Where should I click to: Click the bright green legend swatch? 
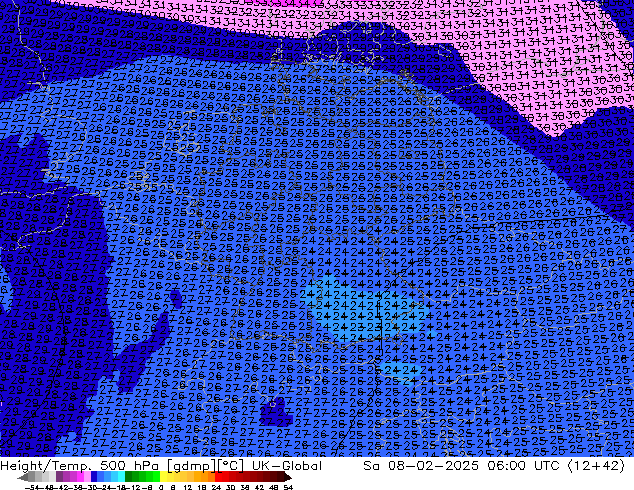point(156,477)
